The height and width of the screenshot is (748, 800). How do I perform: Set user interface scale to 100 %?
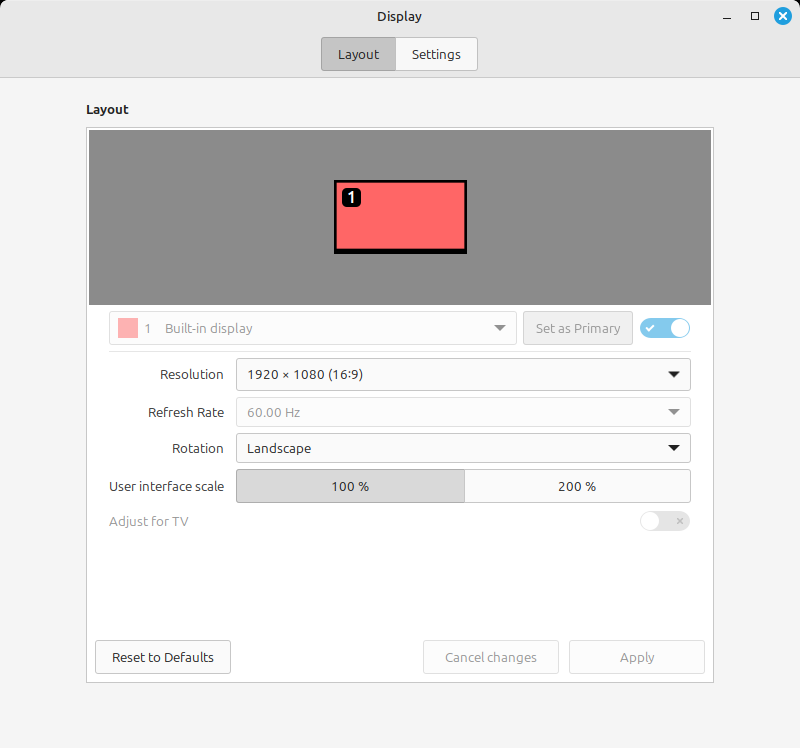click(x=351, y=486)
